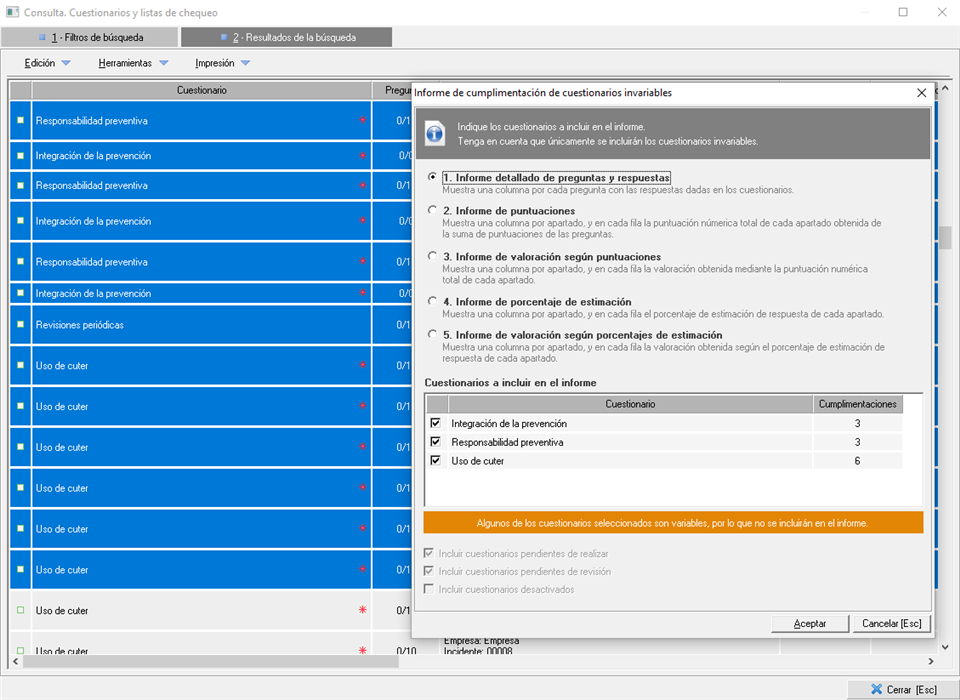This screenshot has width=960, height=700.
Task: Select Informe de valoración según puntuaciones
Action: tap(432, 256)
